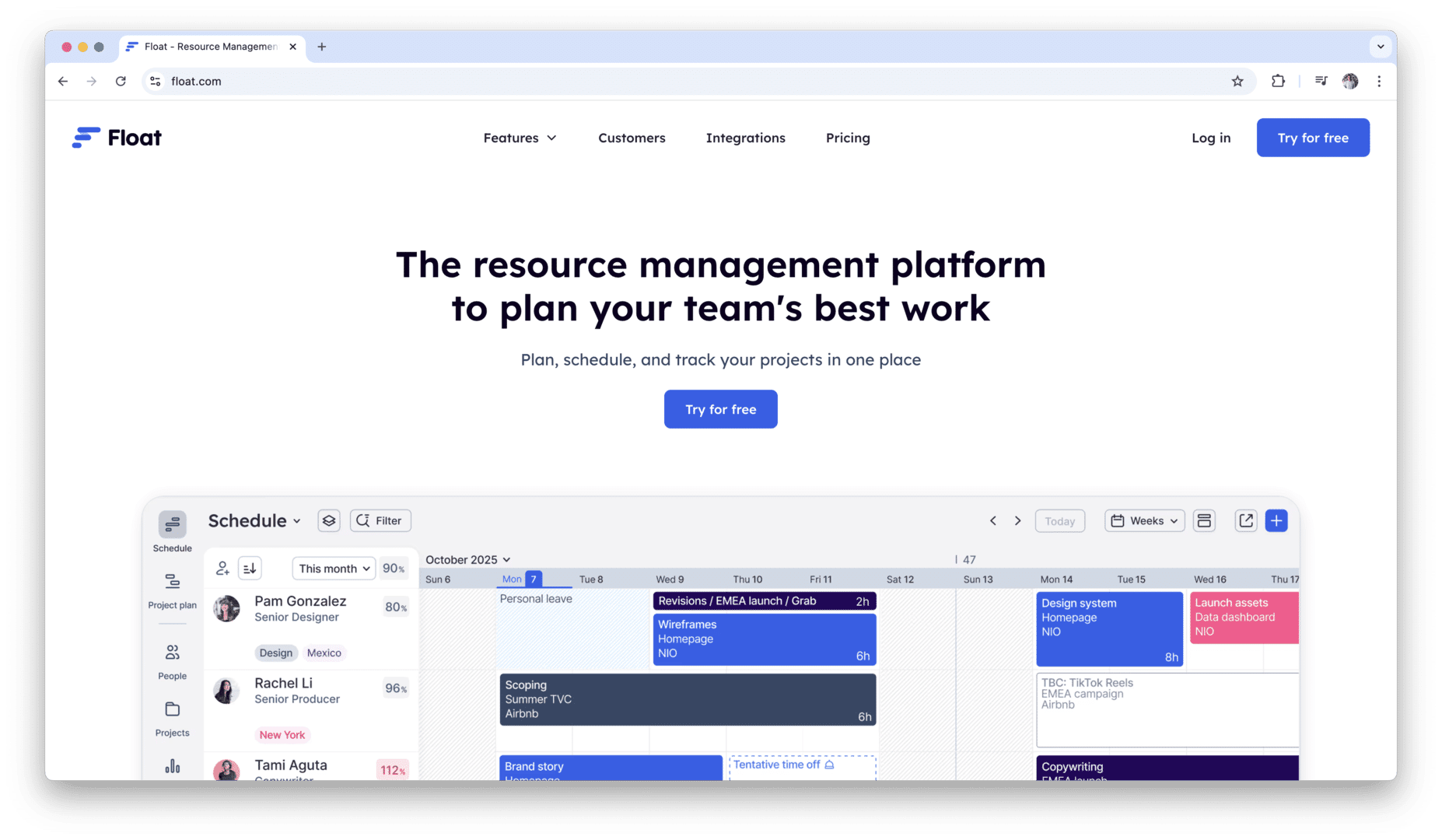Expand the Features dropdown menu

pos(520,138)
